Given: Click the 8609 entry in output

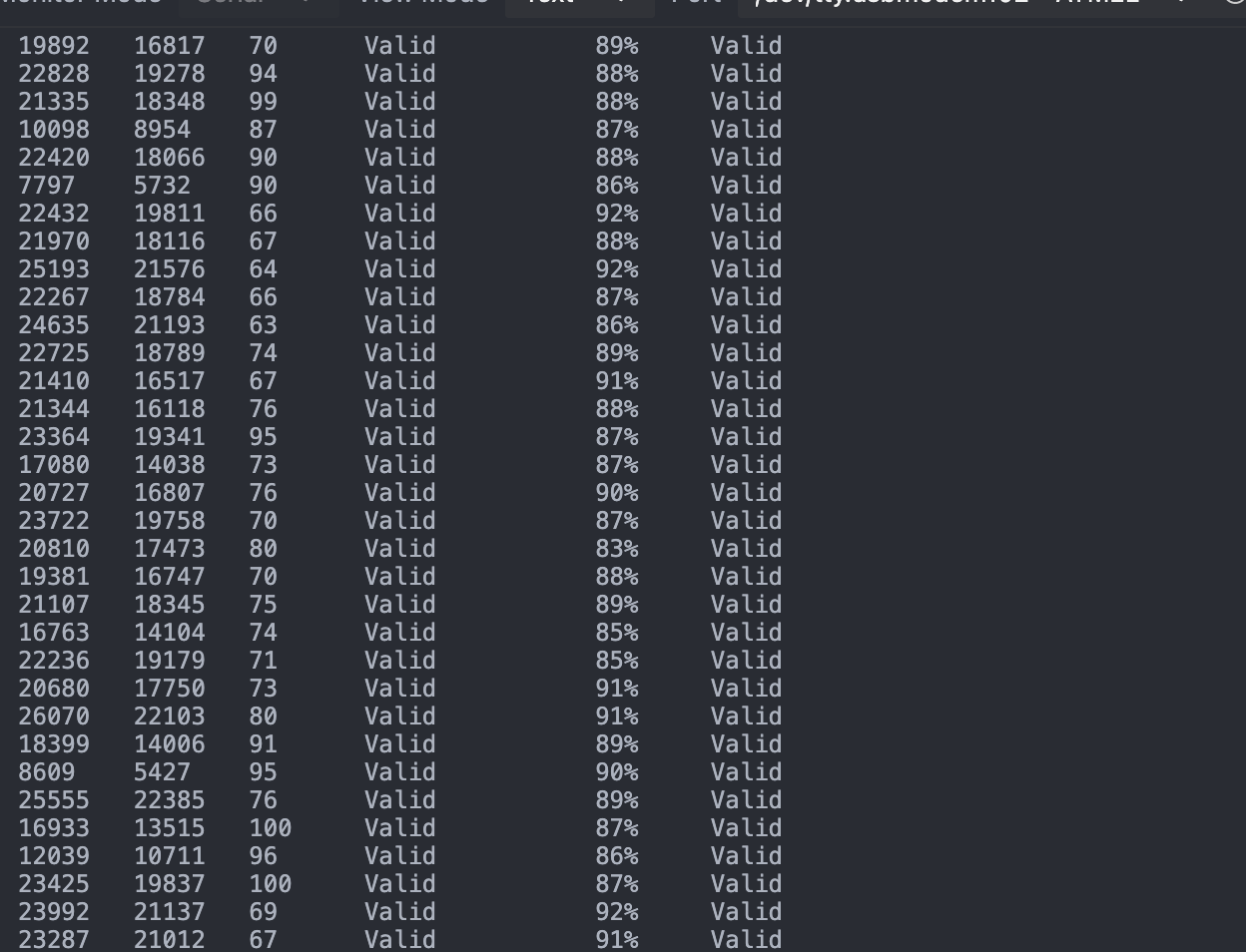Looking at the screenshot, I should 47,772.
